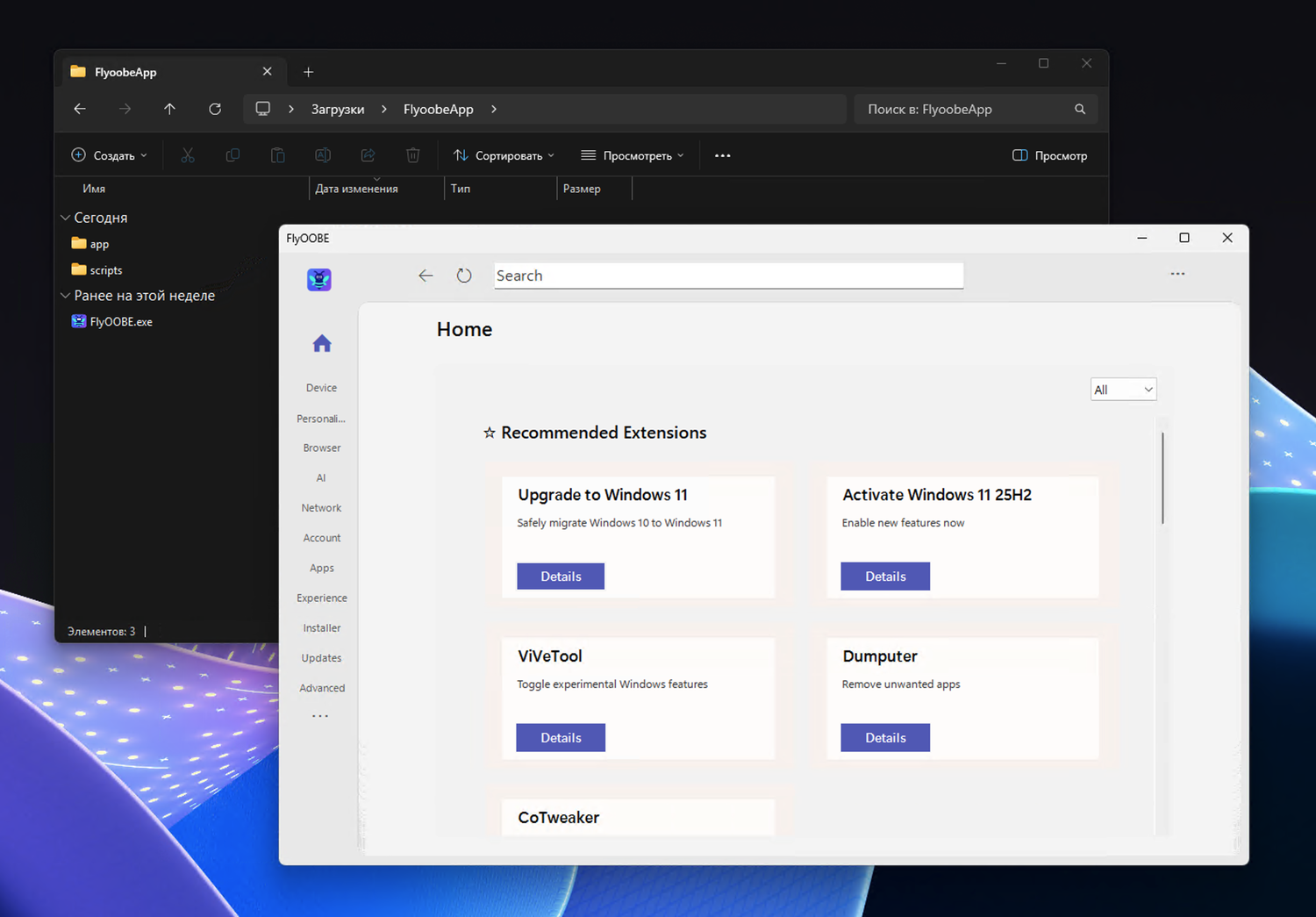
Task: Open AI section in FlyOOBE sidebar
Action: click(x=321, y=478)
